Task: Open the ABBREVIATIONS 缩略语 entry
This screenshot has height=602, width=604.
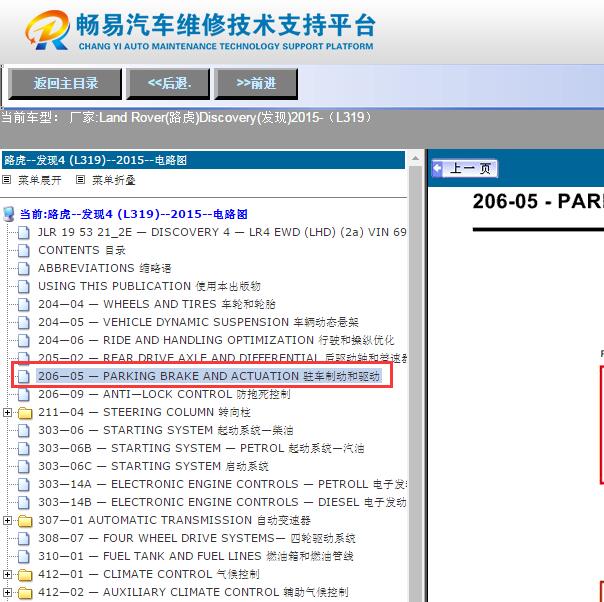Action: point(105,268)
